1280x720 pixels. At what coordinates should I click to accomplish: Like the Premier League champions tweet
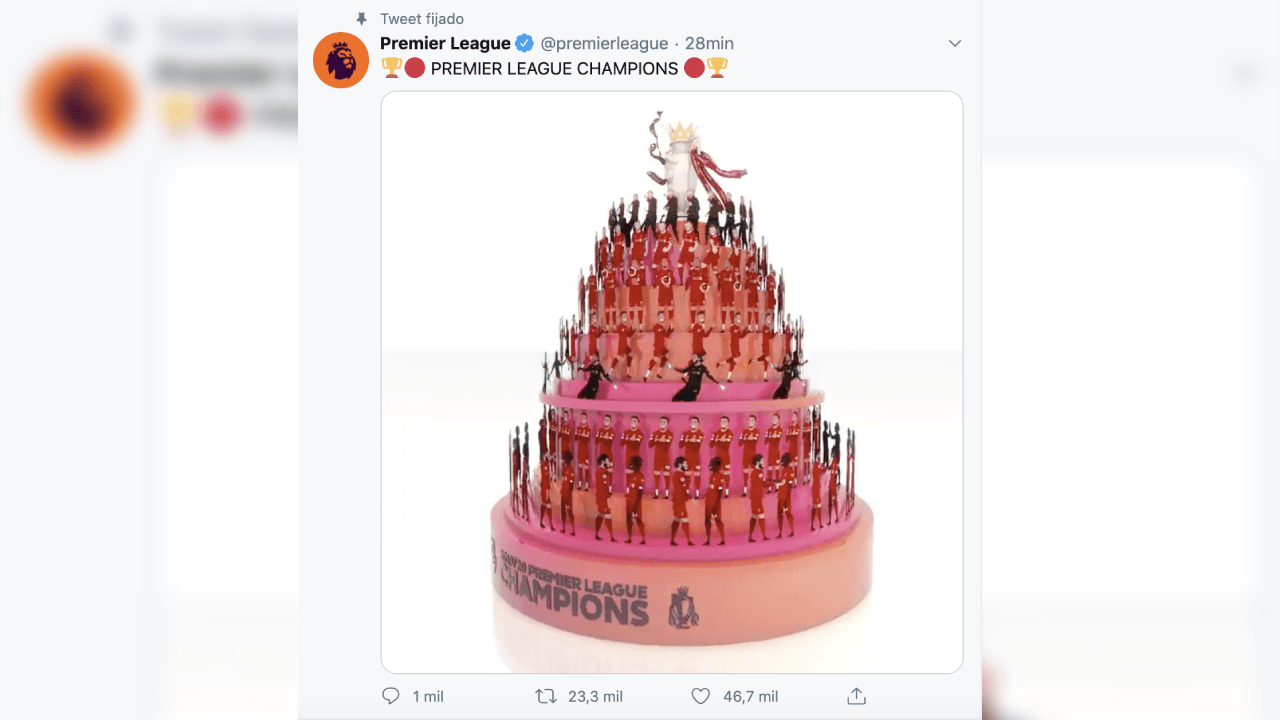(x=700, y=695)
